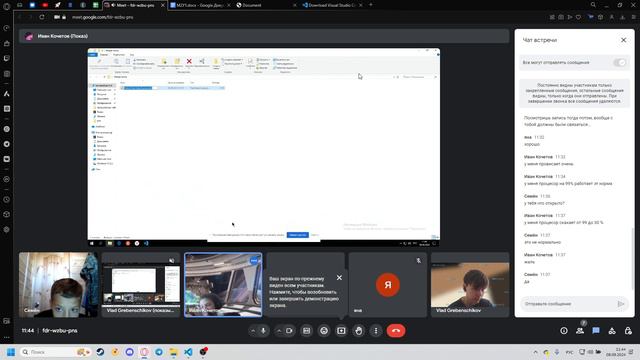Close the Meet browser tab
Viewport: 640px width, 360px height.
click(x=162, y=5)
